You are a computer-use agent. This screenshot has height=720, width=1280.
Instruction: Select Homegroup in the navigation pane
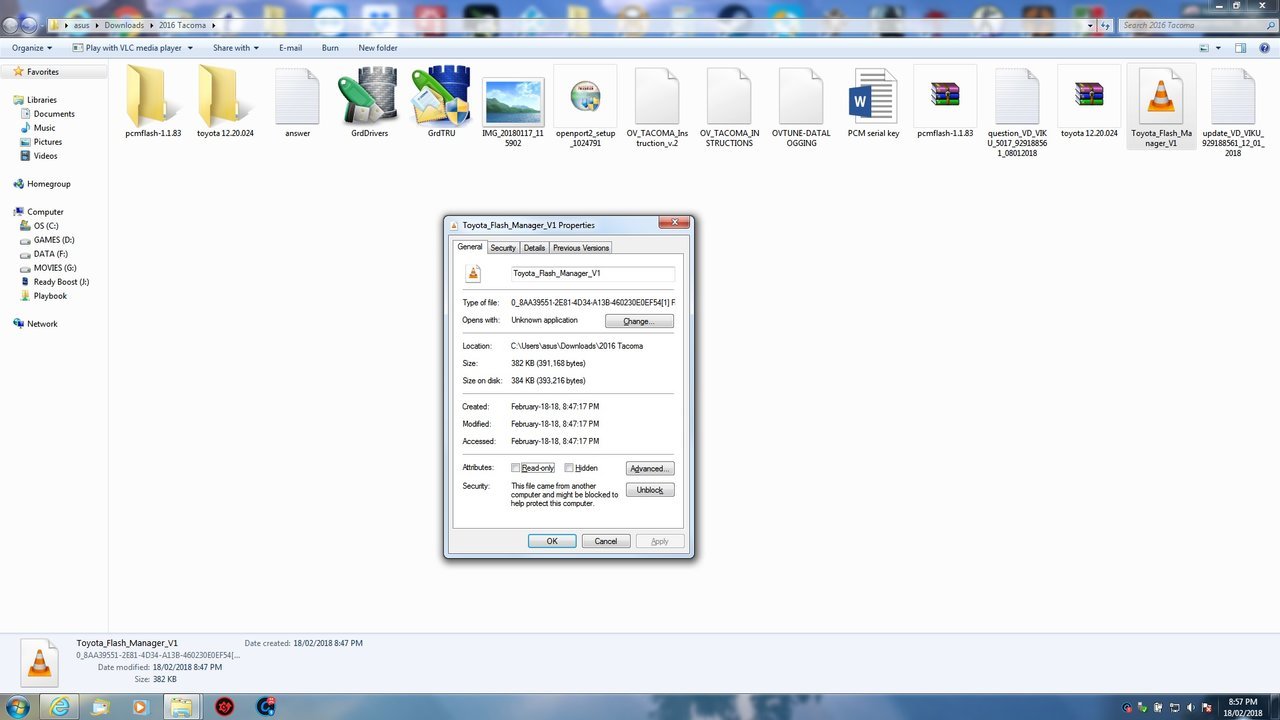point(49,184)
